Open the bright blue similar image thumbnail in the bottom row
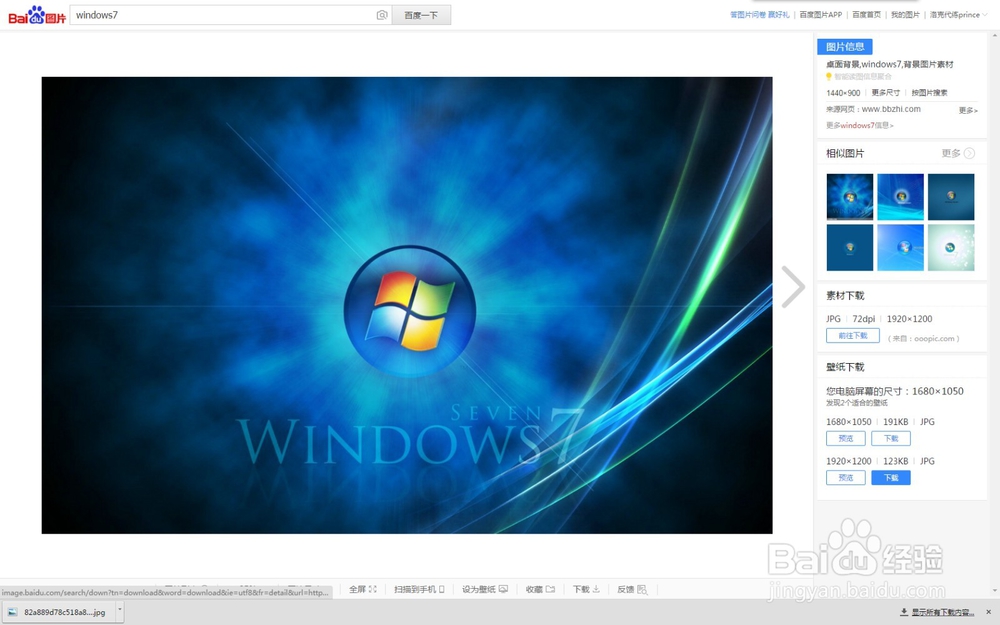 (x=901, y=247)
